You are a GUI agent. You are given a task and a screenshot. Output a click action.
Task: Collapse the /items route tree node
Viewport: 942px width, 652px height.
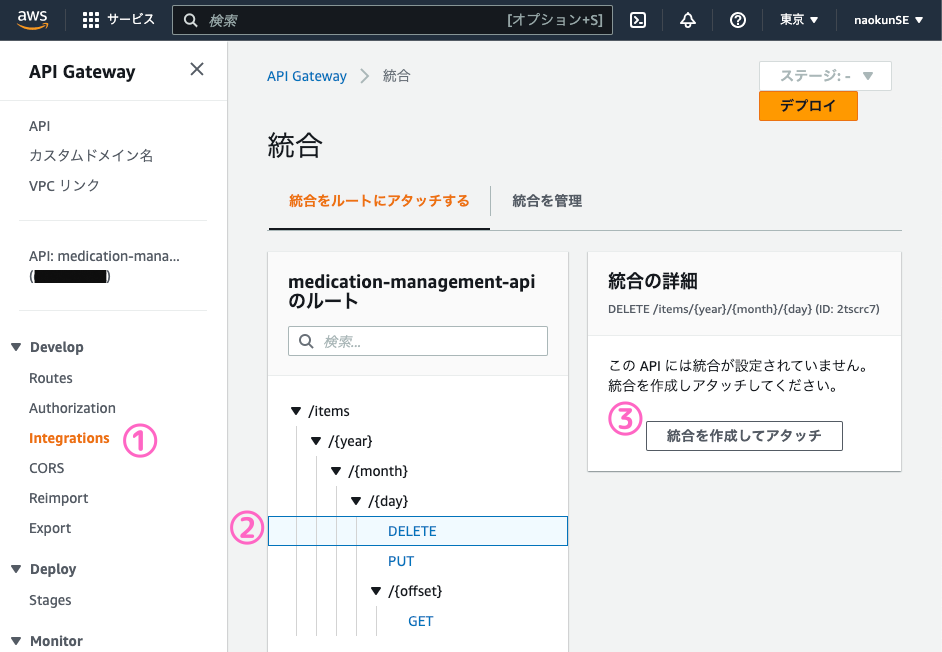[x=296, y=411]
